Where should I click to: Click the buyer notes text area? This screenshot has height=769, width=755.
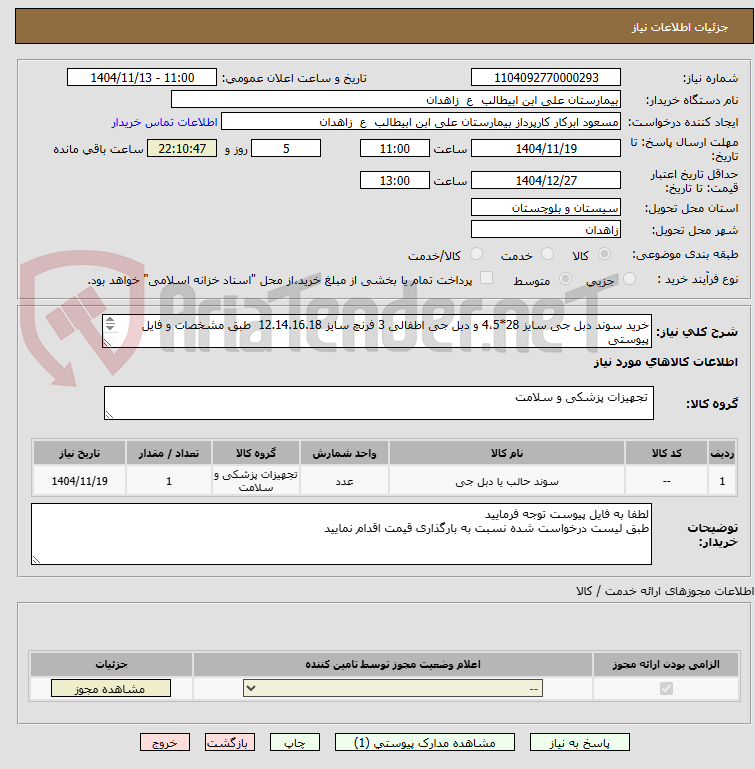pos(341,534)
